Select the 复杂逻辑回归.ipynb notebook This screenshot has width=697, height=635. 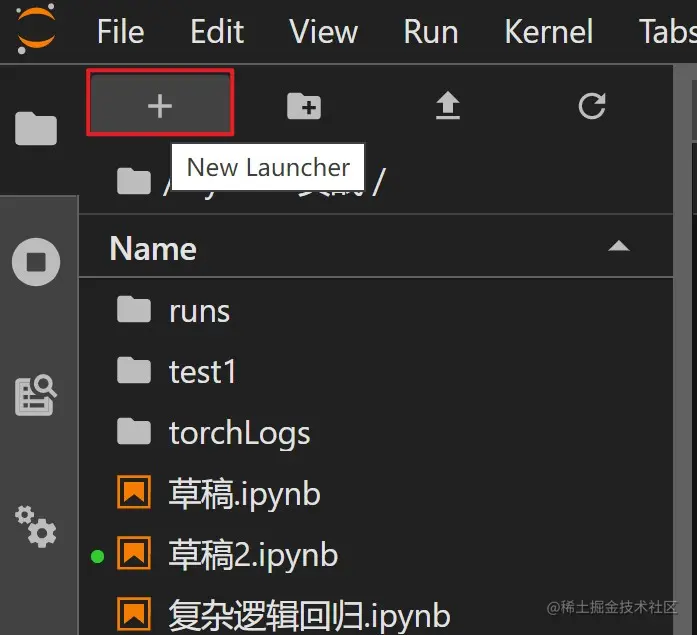point(376,615)
